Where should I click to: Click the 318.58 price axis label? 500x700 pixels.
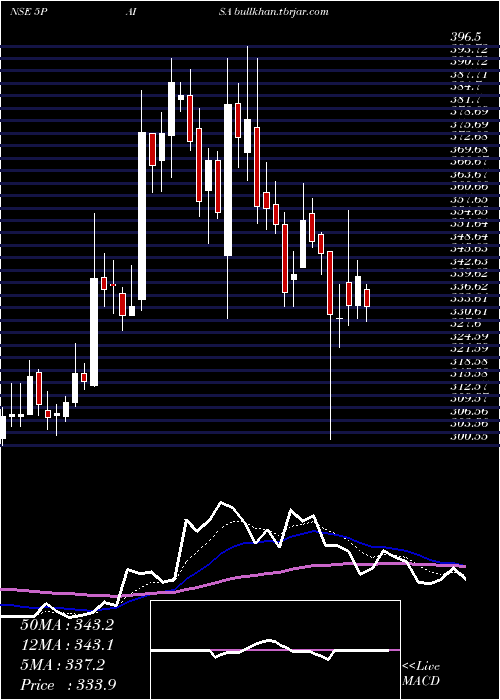point(469,361)
